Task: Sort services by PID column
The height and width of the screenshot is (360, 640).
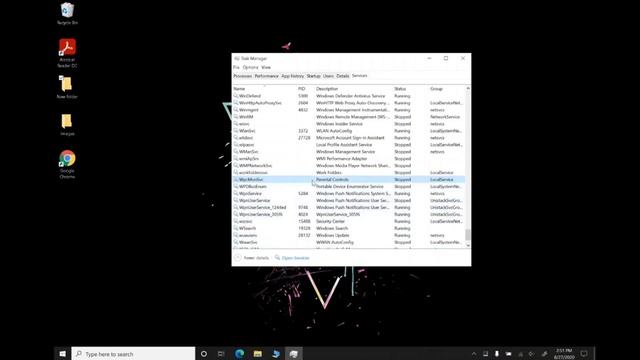Action: [306, 89]
